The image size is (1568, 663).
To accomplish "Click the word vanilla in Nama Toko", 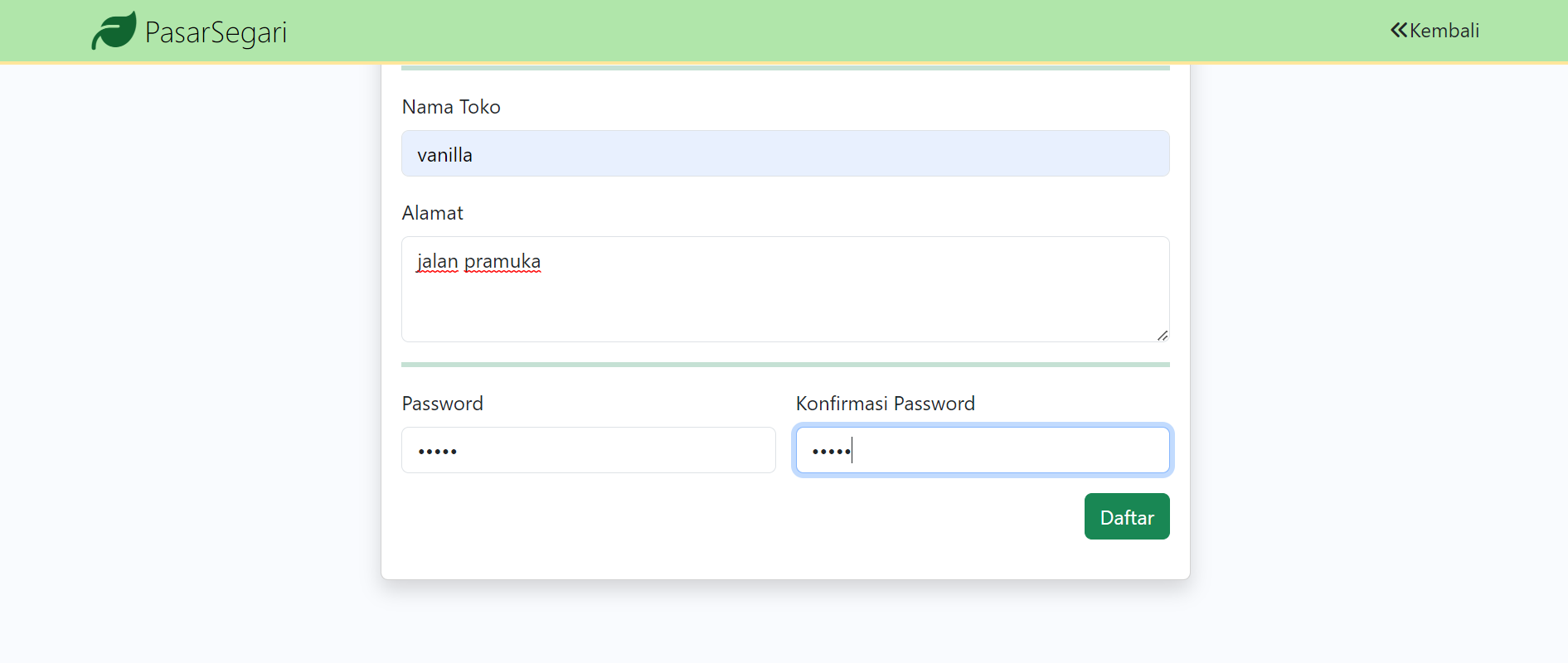I will click(444, 154).
